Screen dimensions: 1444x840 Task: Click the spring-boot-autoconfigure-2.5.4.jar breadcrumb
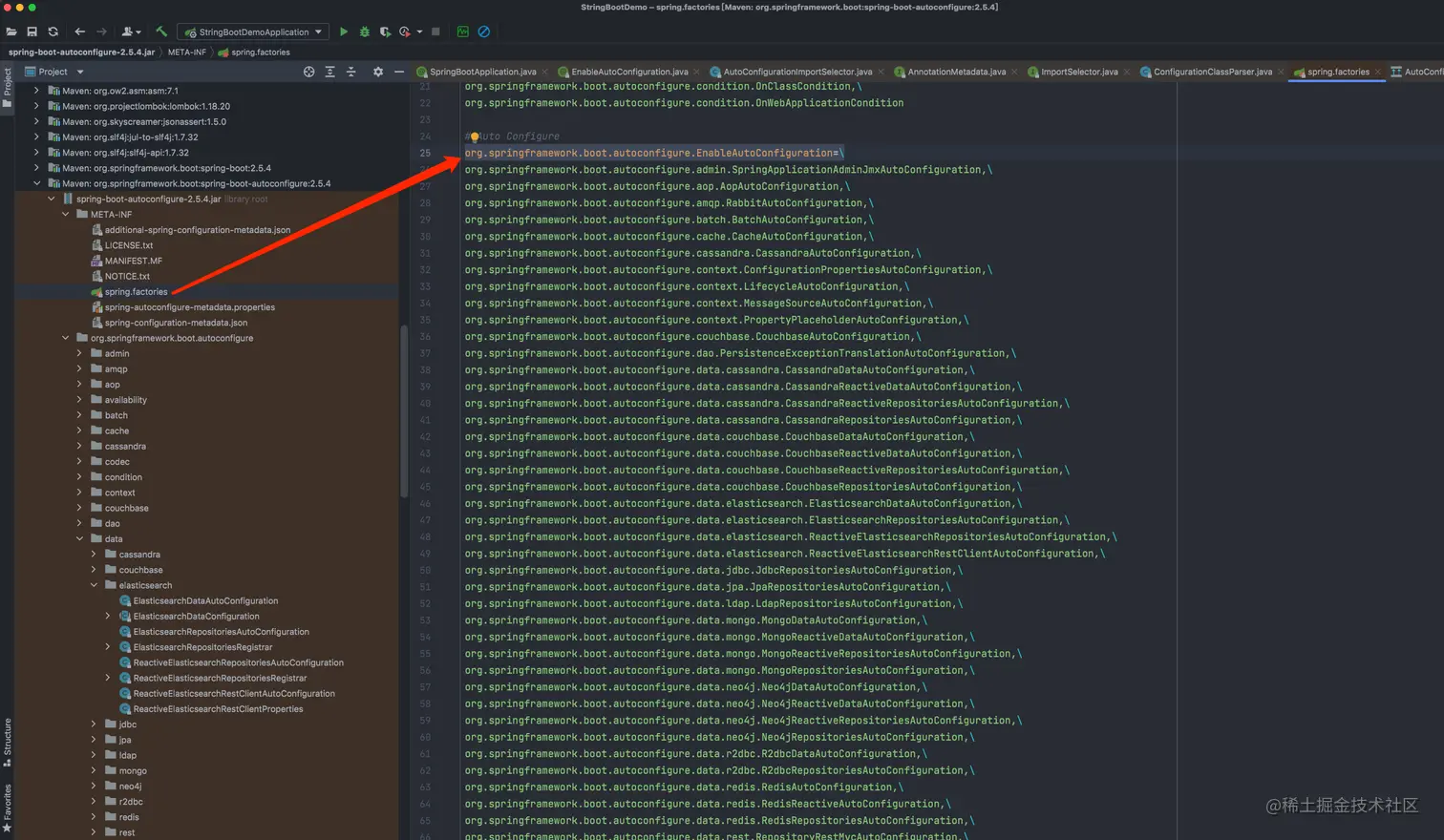point(81,52)
